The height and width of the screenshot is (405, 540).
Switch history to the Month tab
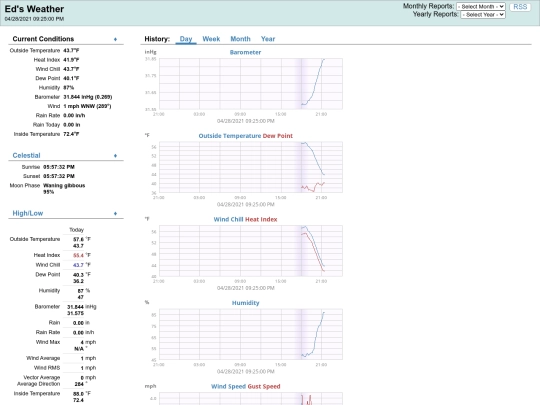tap(240, 39)
